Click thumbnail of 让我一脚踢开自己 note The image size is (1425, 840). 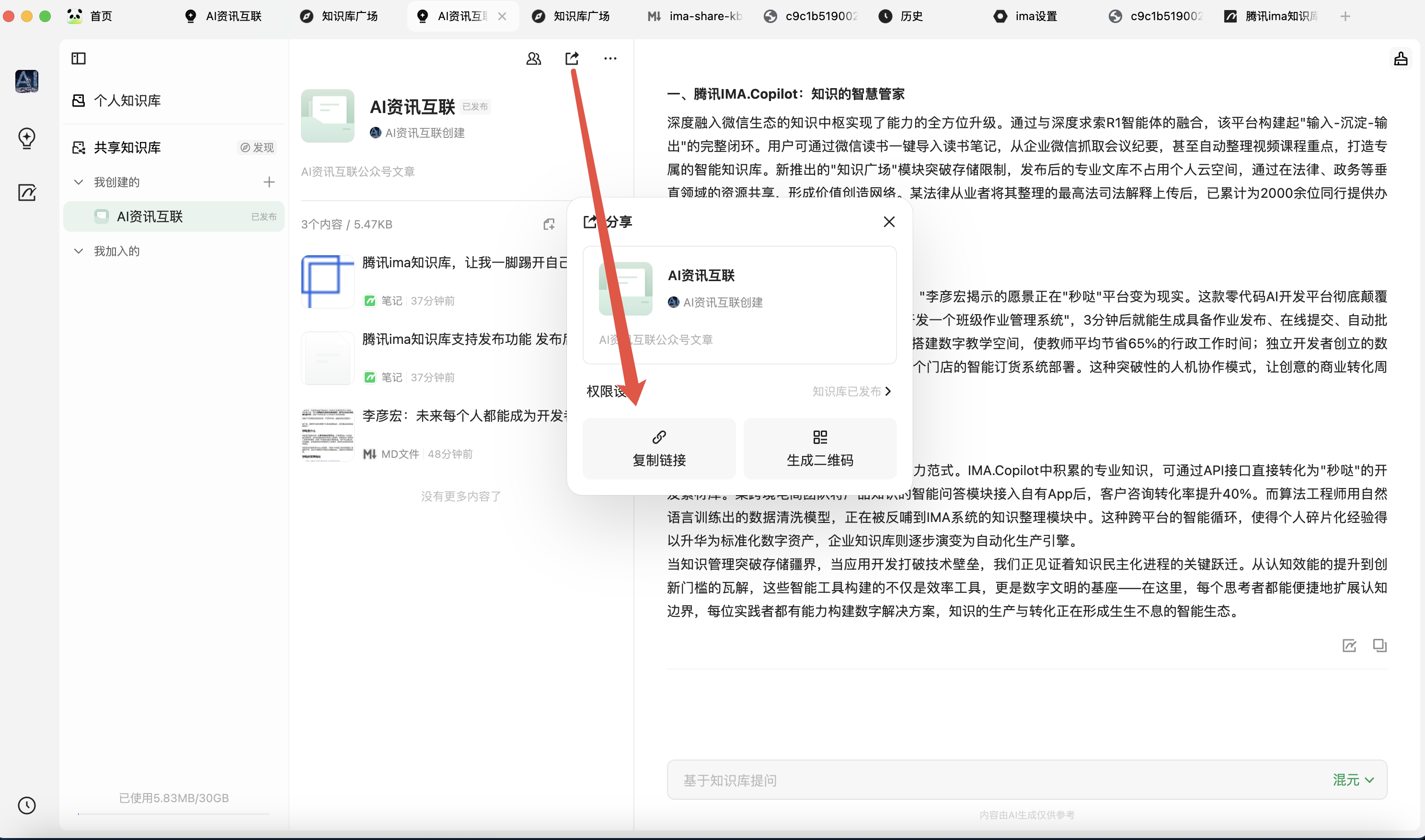click(x=327, y=281)
